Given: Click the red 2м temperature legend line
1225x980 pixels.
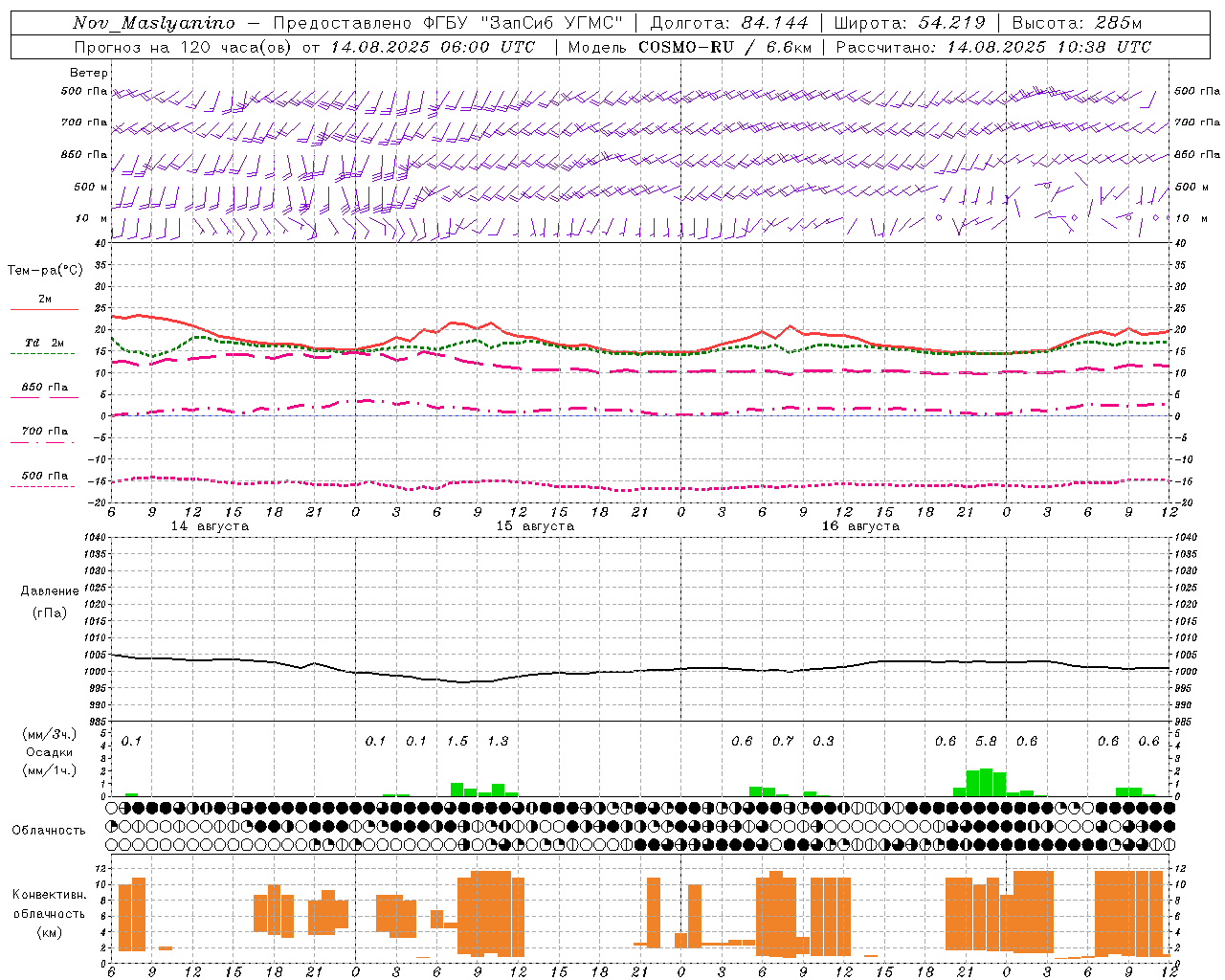Looking at the screenshot, I should (44, 310).
